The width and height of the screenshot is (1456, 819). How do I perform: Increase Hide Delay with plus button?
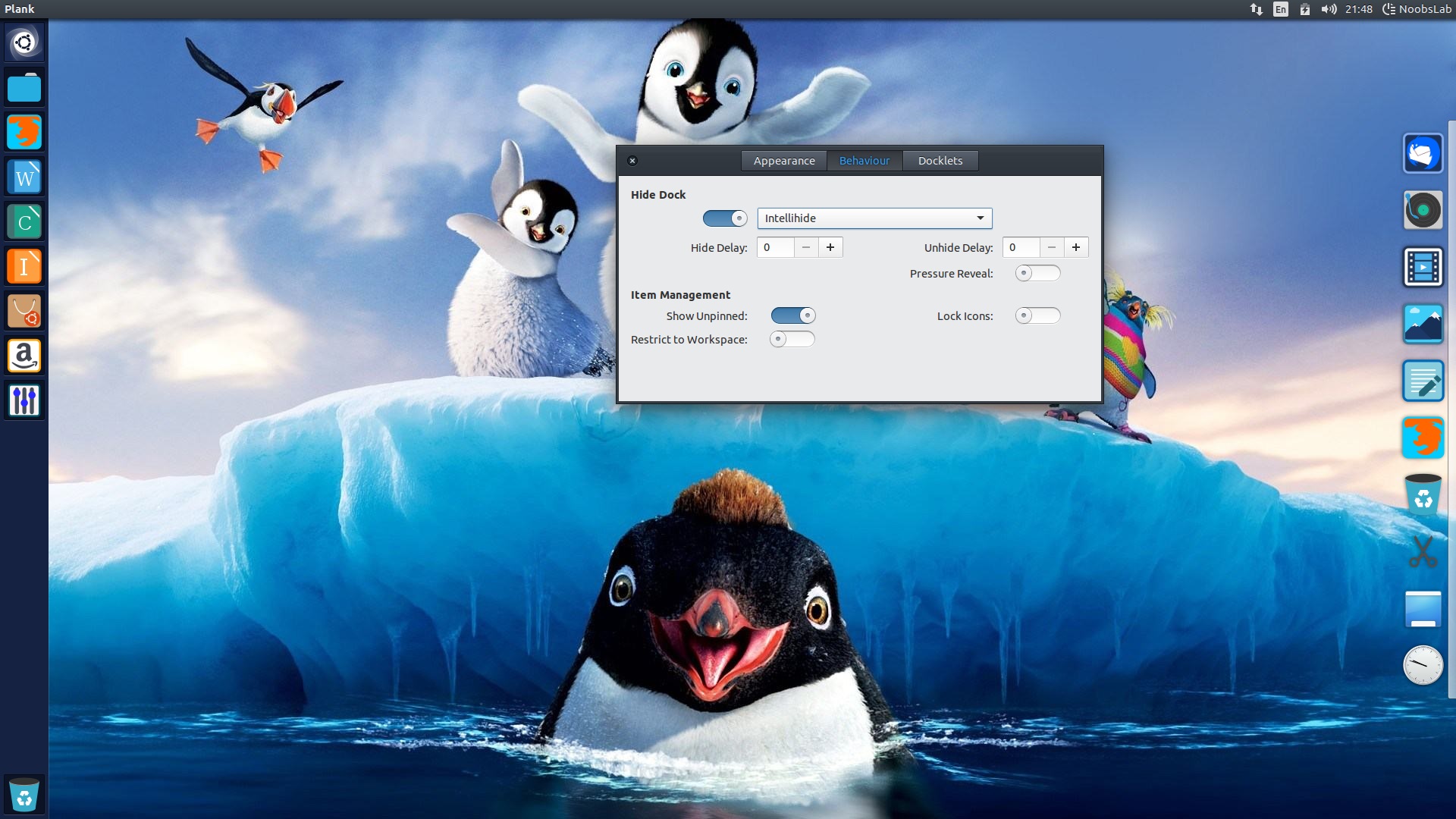[830, 247]
